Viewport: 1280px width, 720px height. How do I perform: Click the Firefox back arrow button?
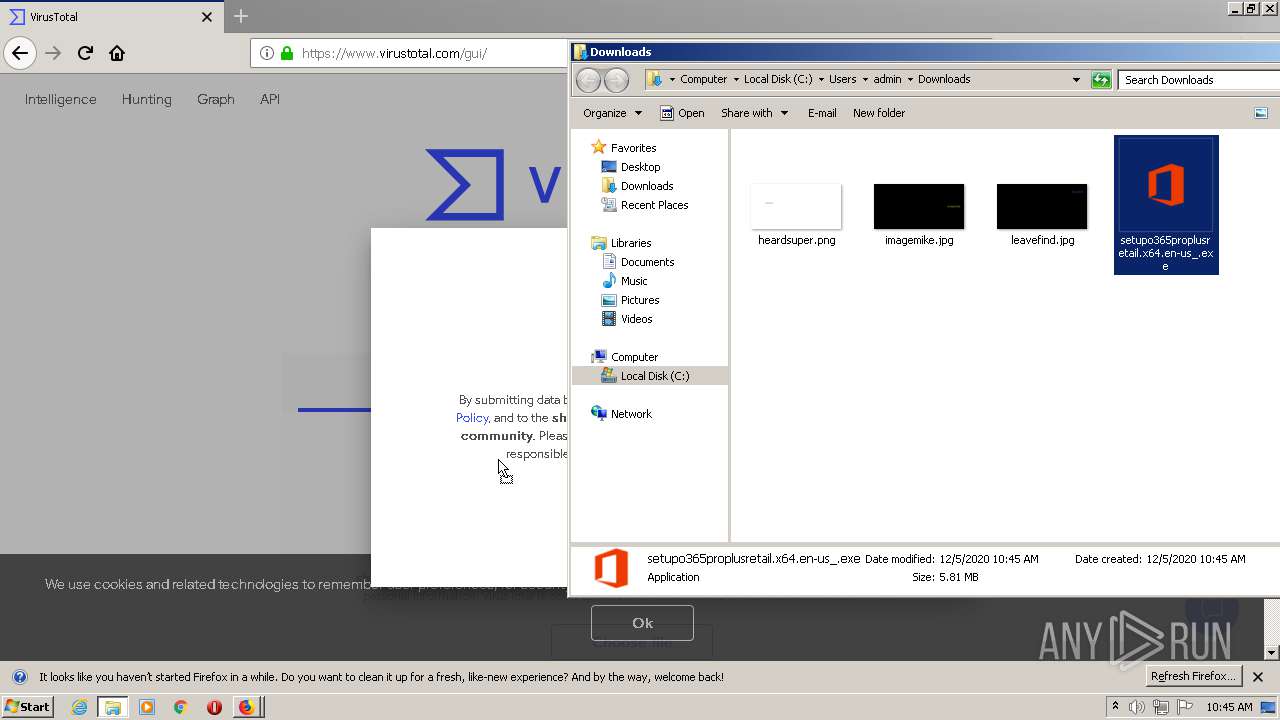(x=20, y=53)
